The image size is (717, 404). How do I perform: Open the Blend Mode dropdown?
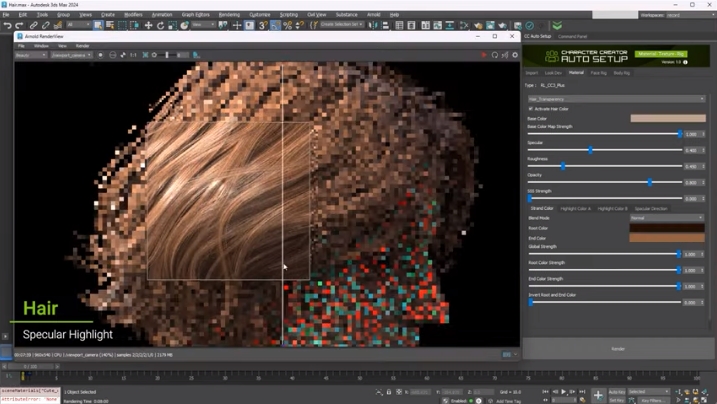click(x=666, y=217)
